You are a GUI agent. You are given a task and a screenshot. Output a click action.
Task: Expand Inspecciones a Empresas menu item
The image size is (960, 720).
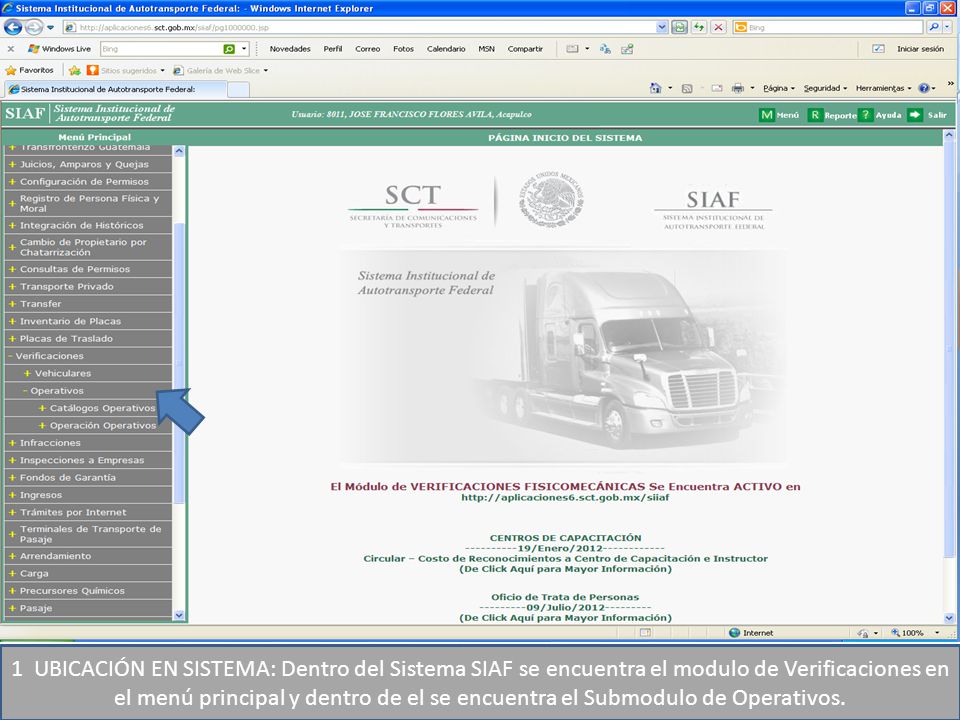pos(88,460)
